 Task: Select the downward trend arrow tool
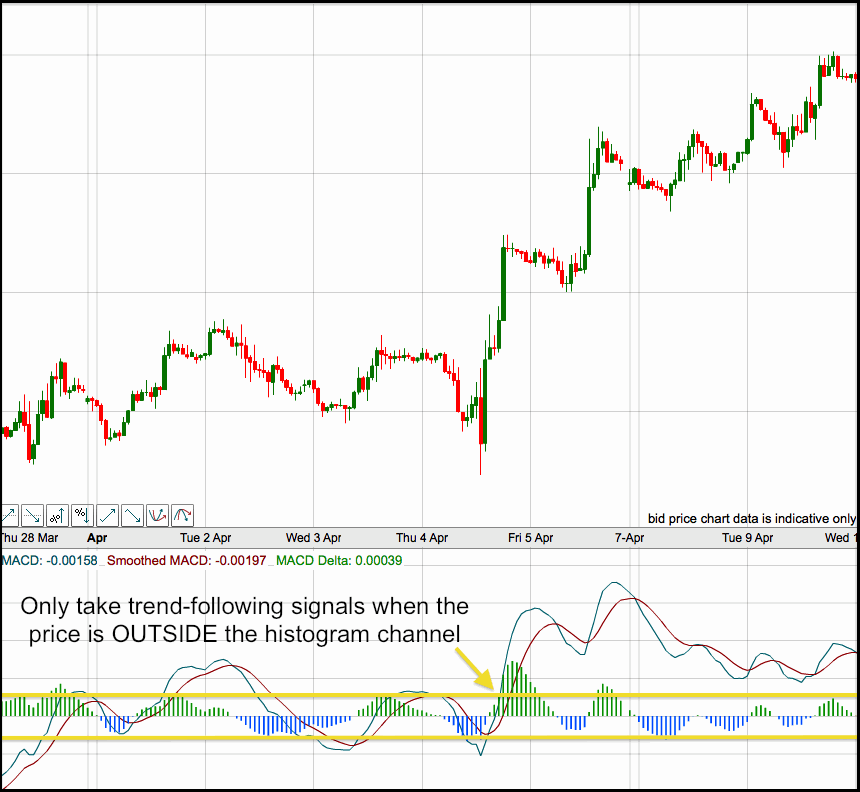132,515
